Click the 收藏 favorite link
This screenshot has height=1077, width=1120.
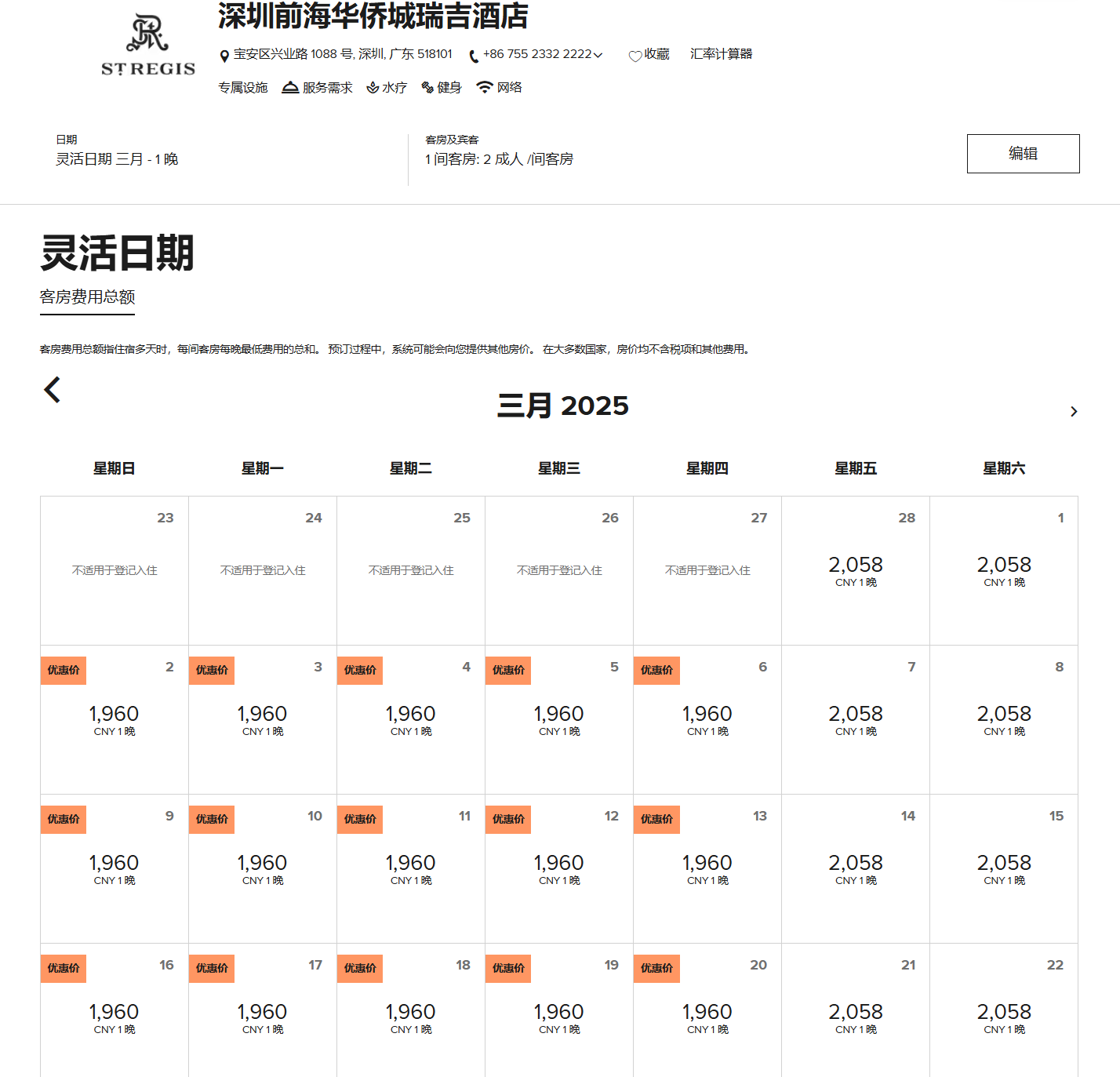click(x=657, y=54)
